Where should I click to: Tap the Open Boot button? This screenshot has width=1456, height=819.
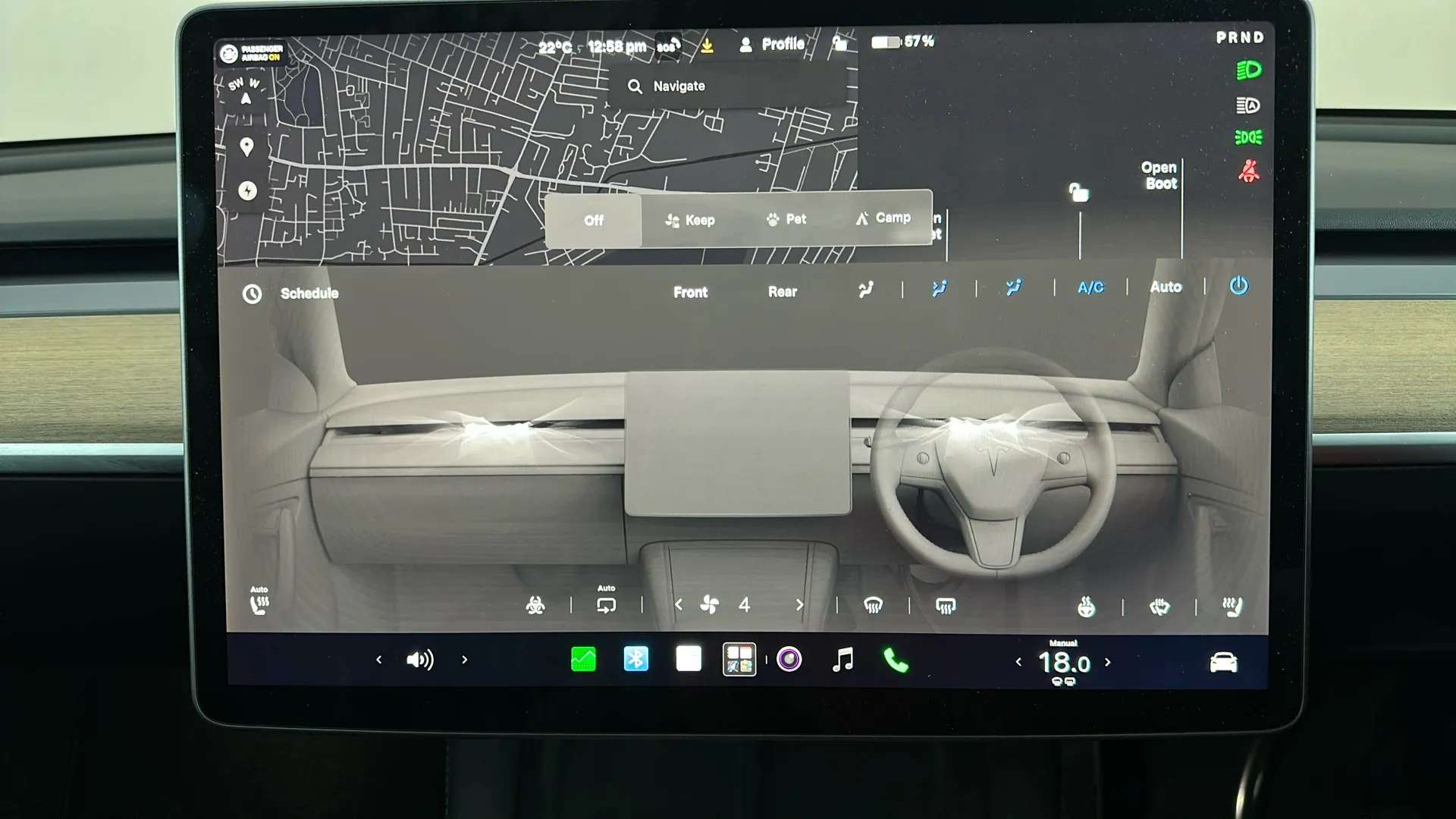(x=1159, y=175)
